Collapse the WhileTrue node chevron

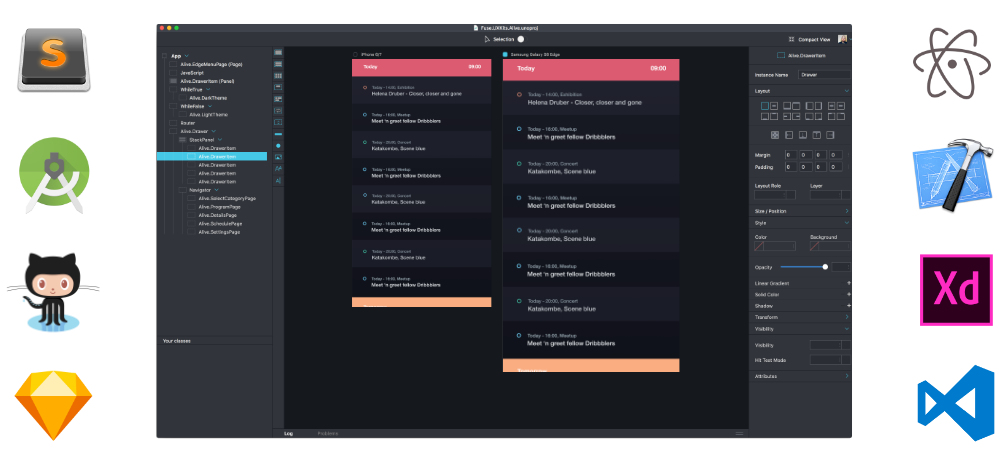click(x=208, y=90)
